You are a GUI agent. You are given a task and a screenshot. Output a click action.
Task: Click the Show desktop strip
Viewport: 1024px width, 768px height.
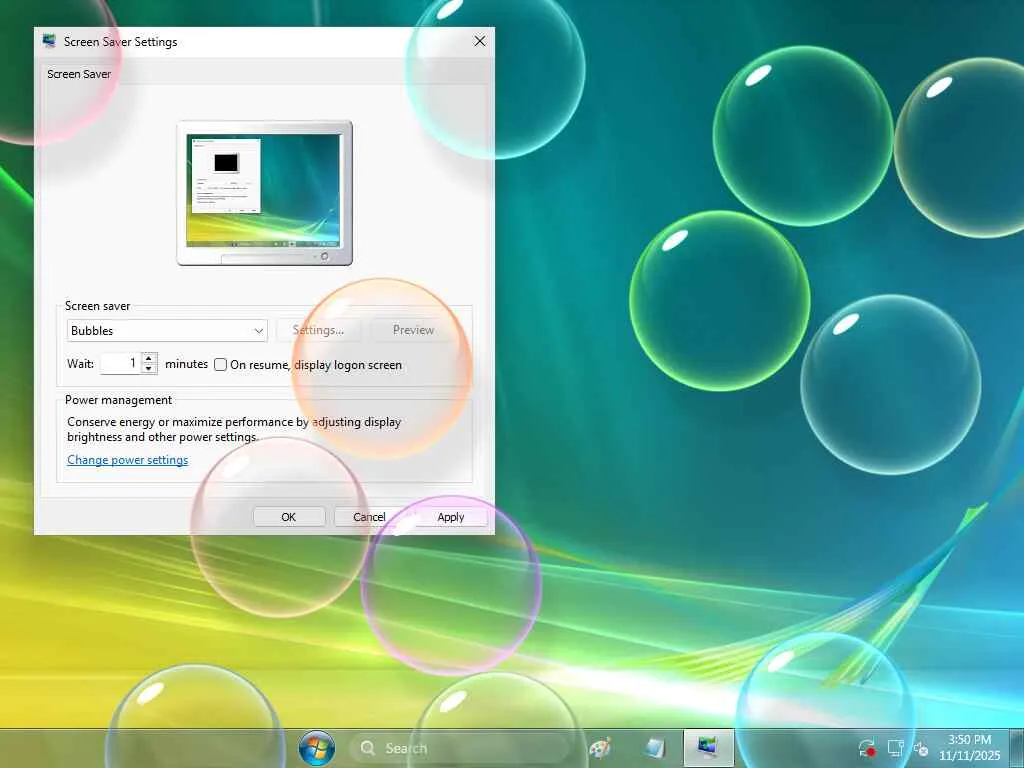click(1017, 748)
